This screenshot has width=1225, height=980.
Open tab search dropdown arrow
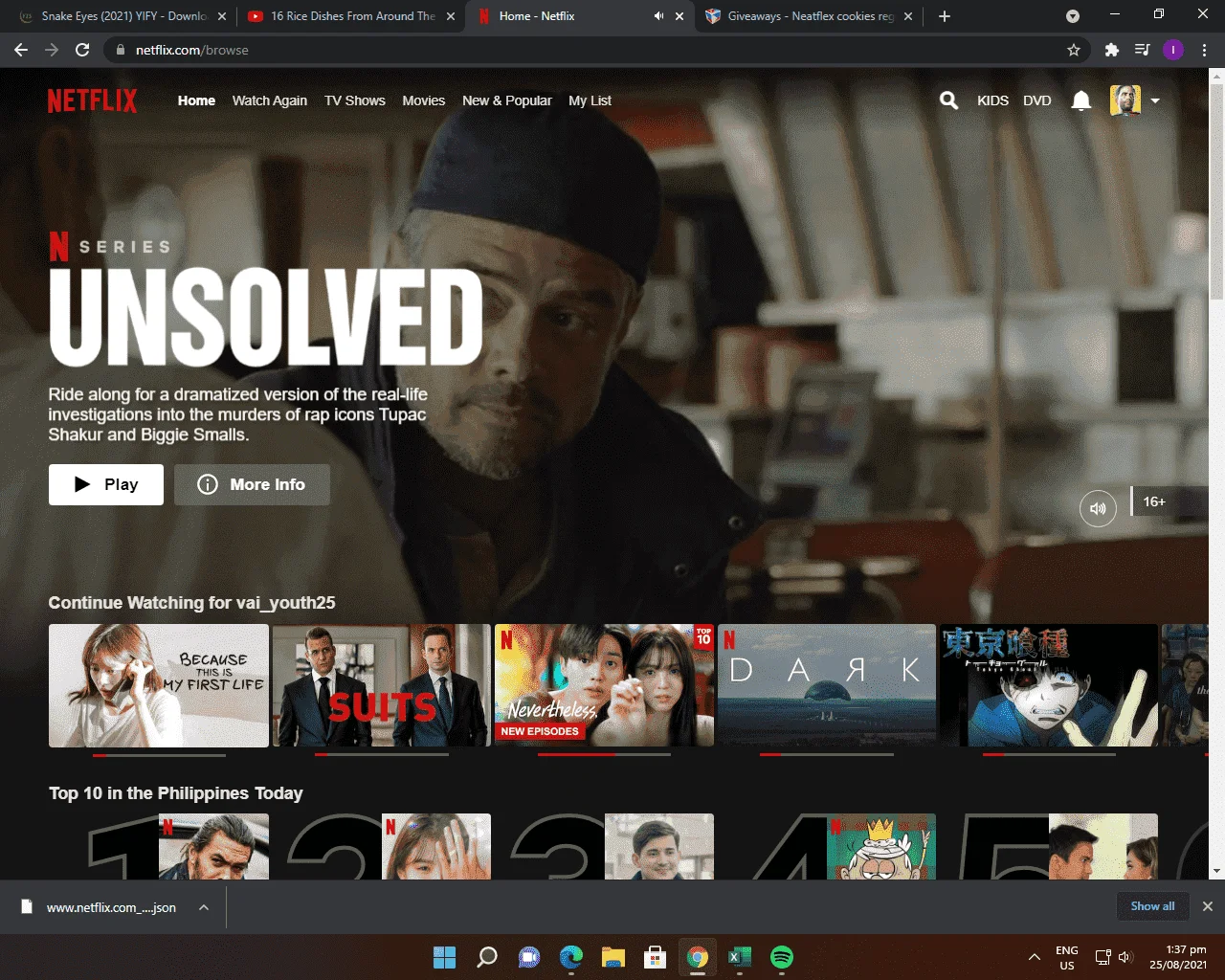click(1073, 16)
